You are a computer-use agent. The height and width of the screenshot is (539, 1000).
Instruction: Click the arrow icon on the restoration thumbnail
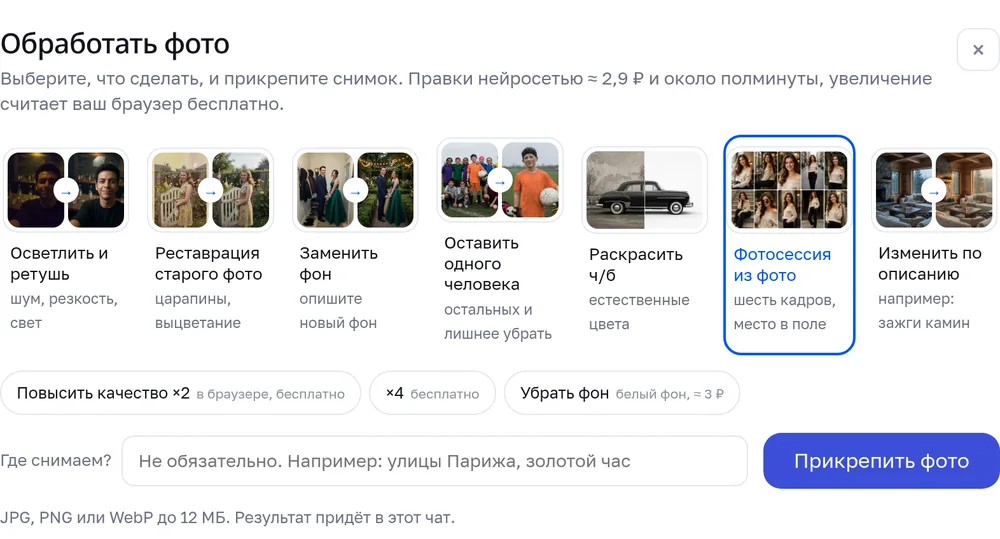(210, 190)
